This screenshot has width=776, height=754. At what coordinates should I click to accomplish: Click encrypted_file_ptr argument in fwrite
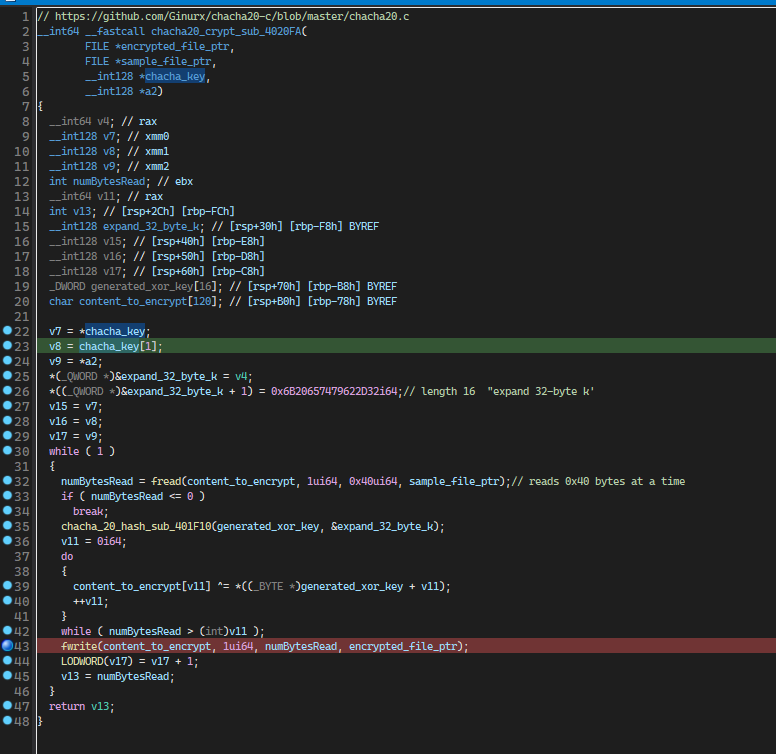tap(403, 646)
